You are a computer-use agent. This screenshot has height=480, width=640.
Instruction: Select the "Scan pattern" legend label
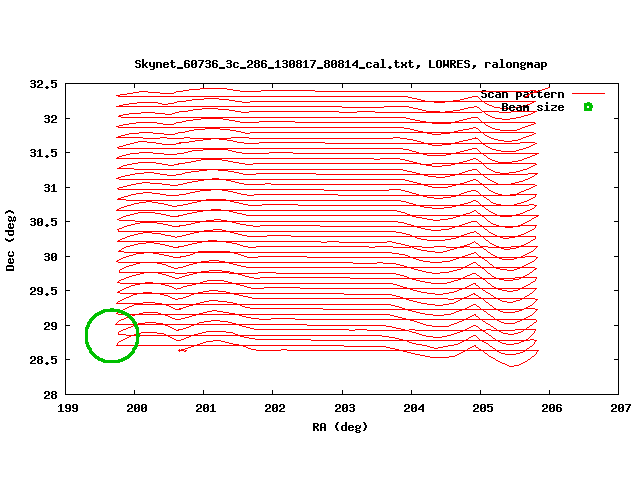click(x=522, y=94)
